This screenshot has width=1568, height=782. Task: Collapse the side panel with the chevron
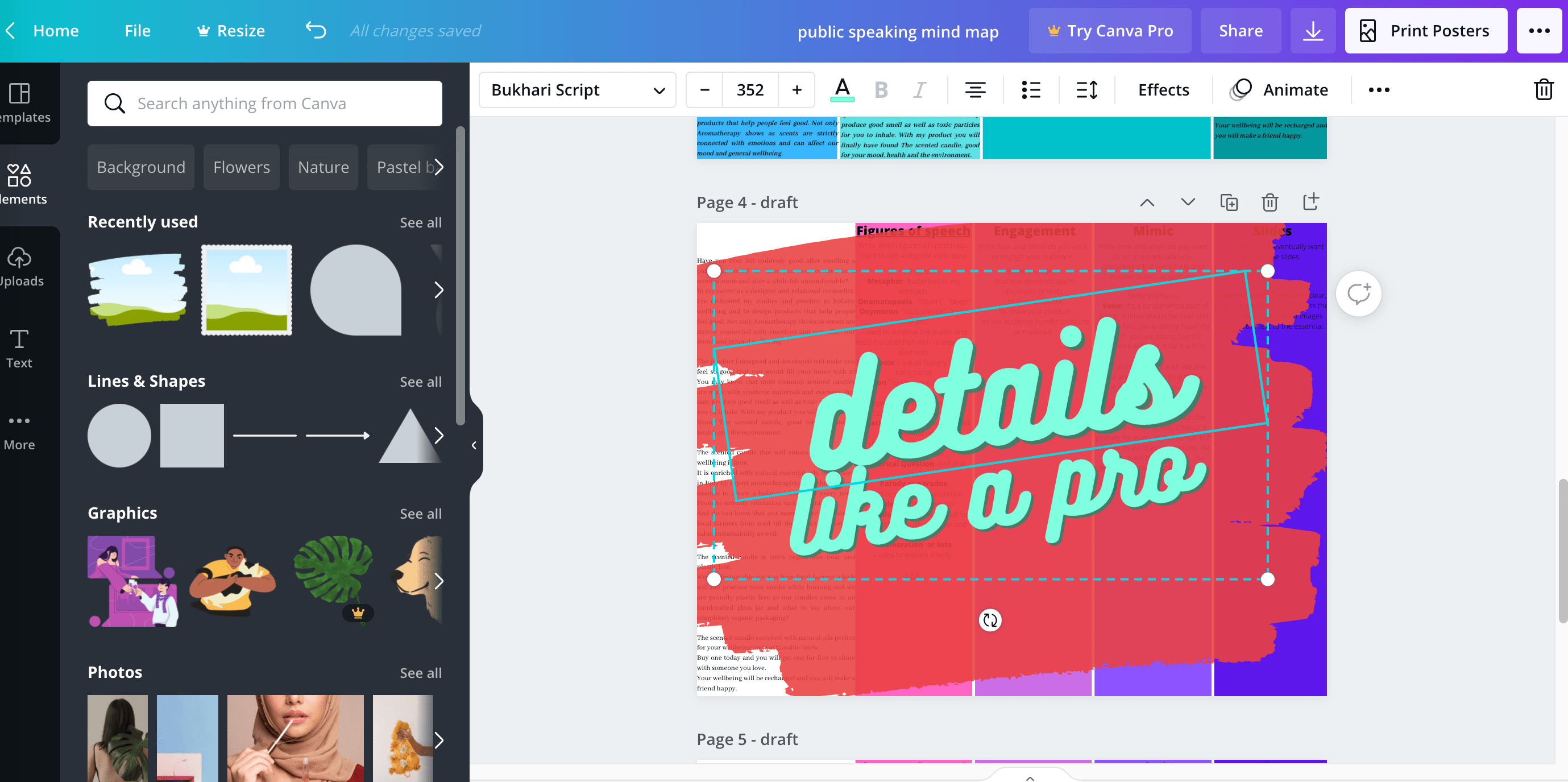[474, 445]
